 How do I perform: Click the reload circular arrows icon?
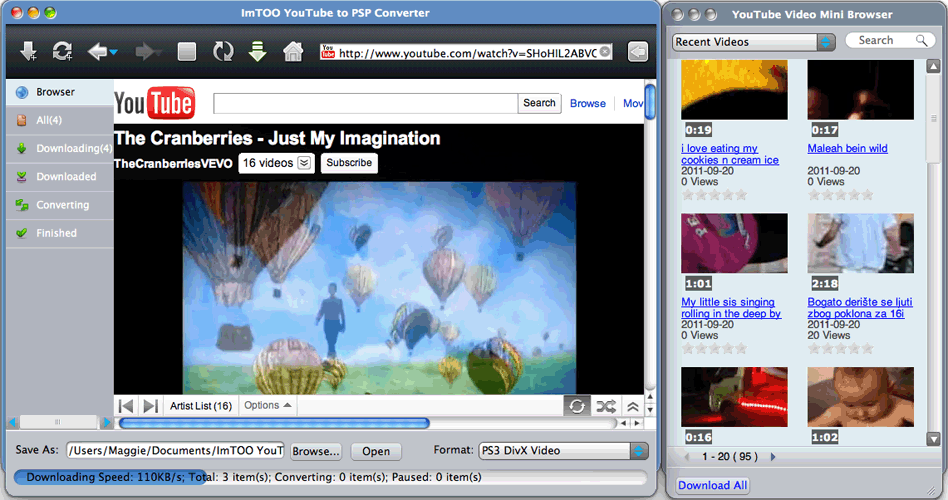tap(223, 52)
